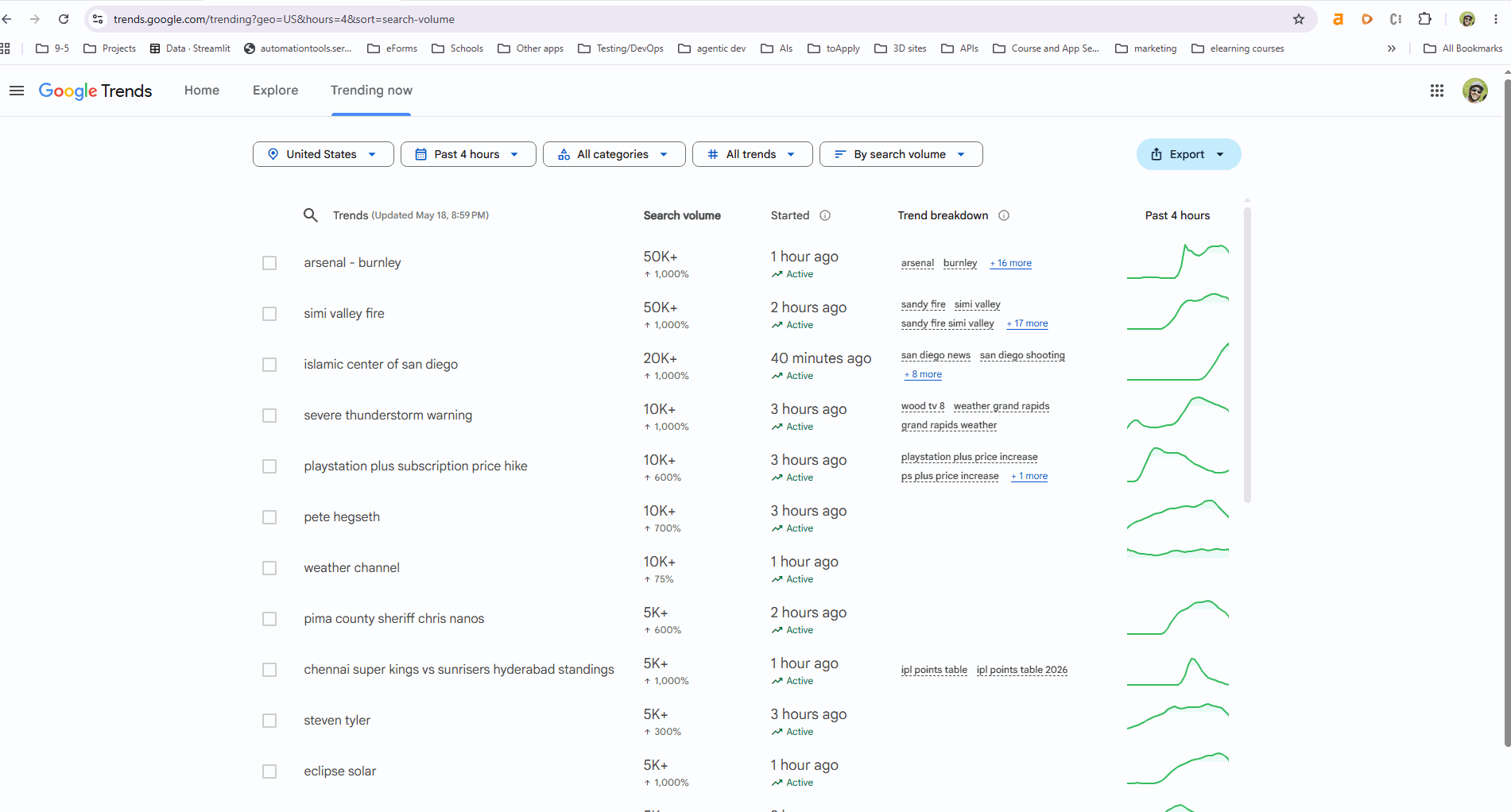This screenshot has width=1511, height=812.
Task: Click the trends list vertical scrollbar
Action: click(x=1247, y=354)
